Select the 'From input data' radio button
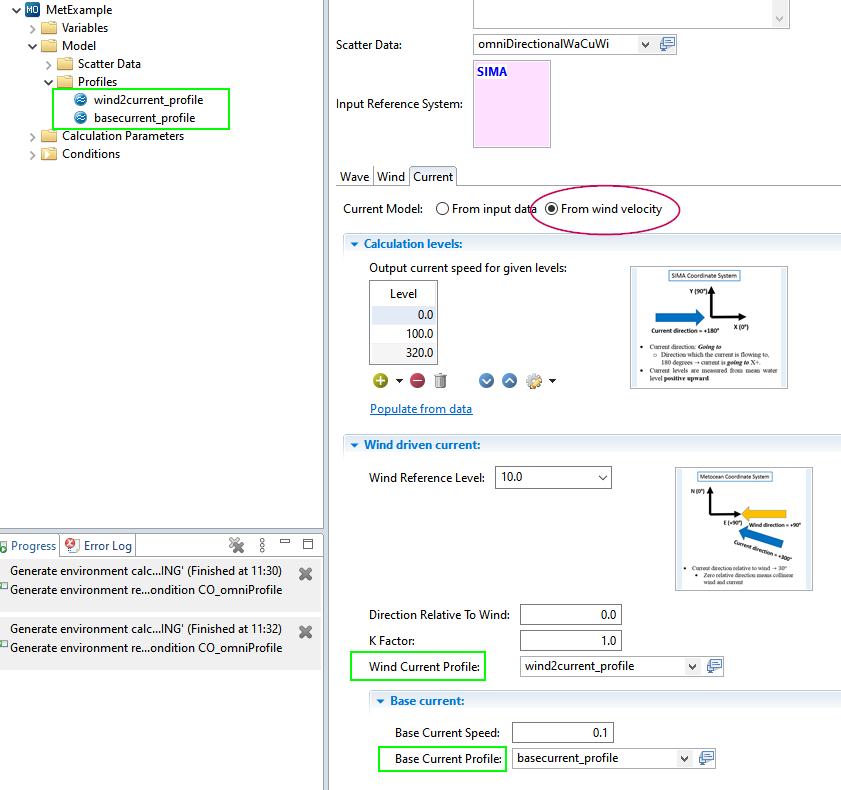The height and width of the screenshot is (790, 841). coord(443,209)
